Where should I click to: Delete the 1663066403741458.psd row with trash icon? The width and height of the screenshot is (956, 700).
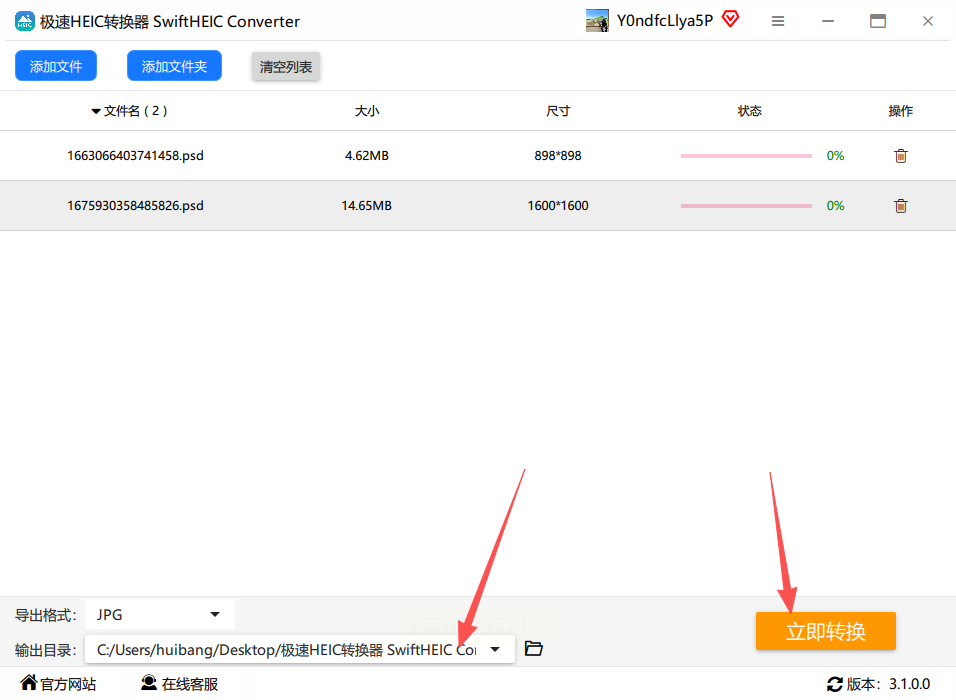(x=901, y=156)
